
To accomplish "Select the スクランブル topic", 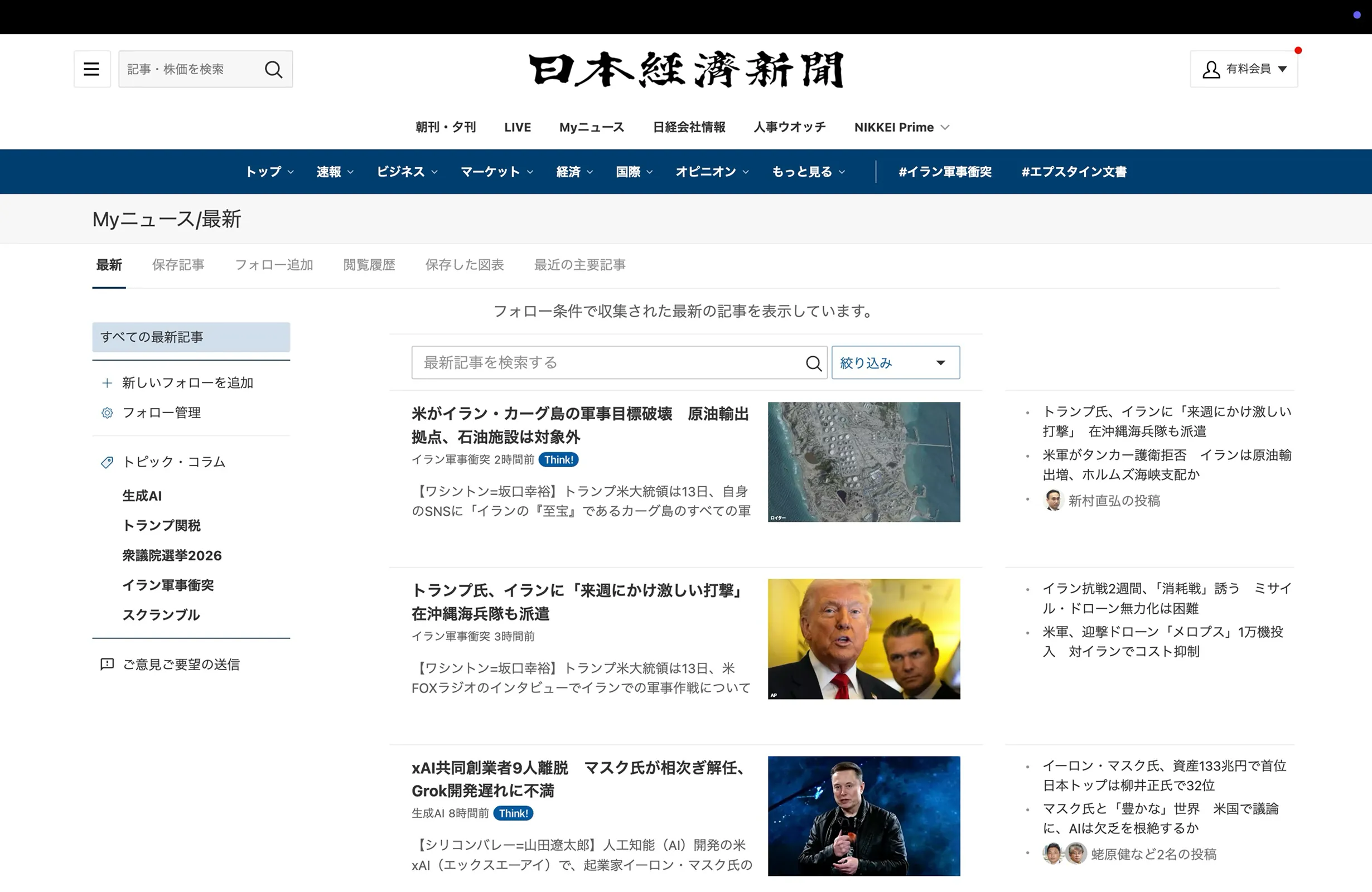I will [161, 615].
